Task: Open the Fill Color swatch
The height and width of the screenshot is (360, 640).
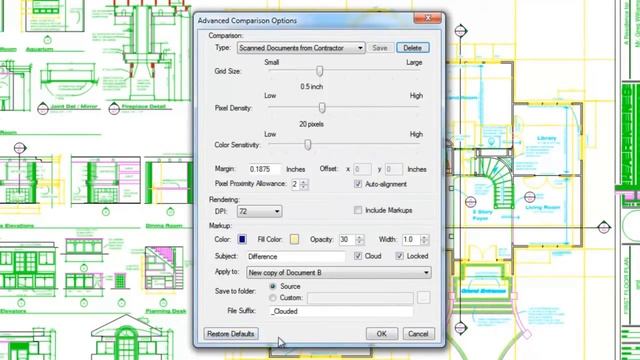Action: tap(294, 240)
